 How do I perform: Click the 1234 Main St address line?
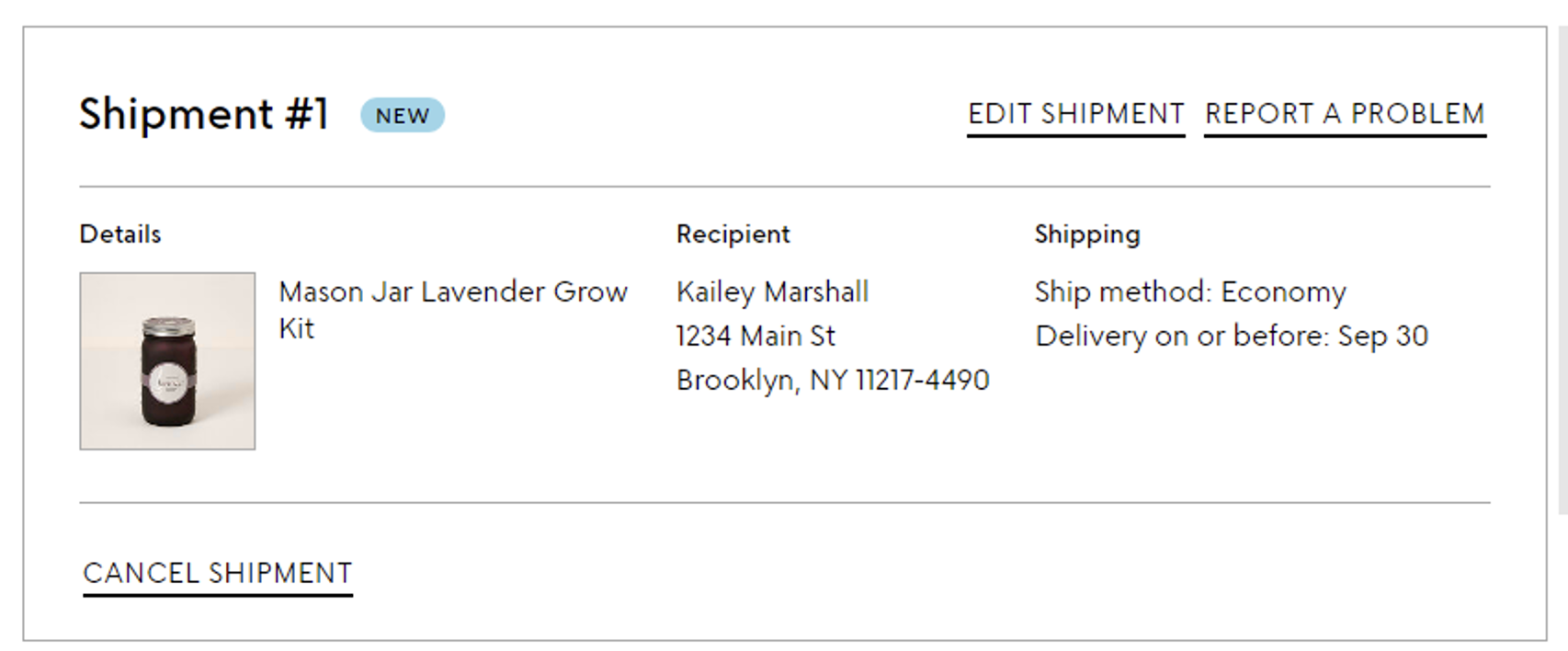point(756,337)
